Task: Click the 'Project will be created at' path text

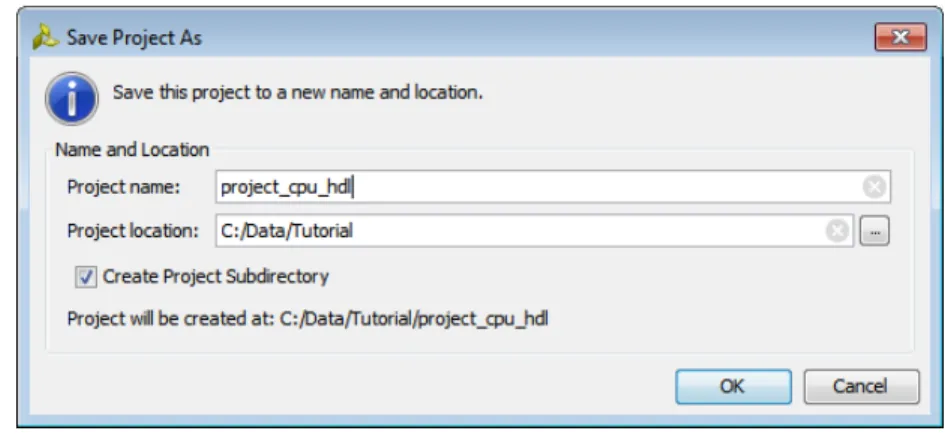Action: click(x=307, y=318)
